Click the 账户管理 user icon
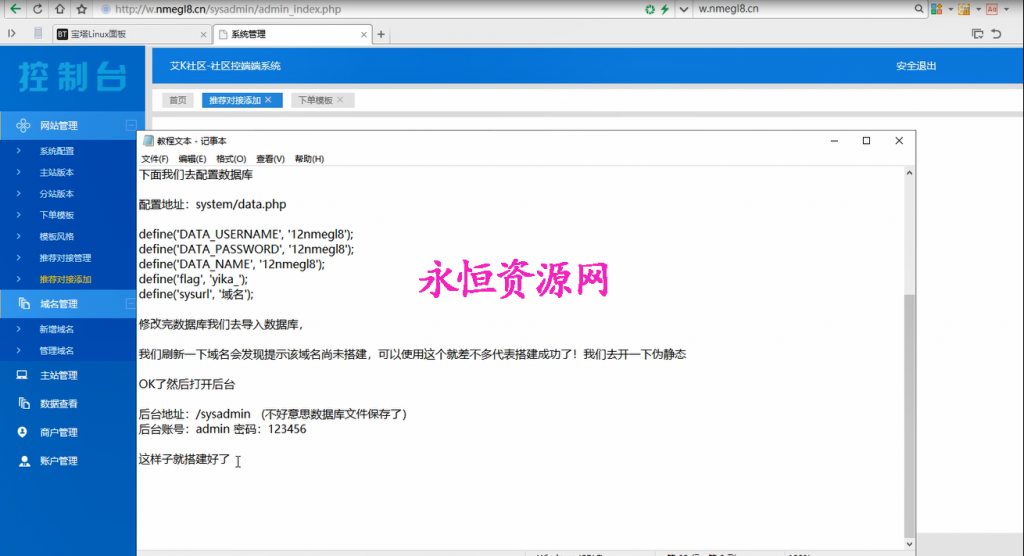This screenshot has height=556, width=1024. pyautogui.click(x=22, y=461)
